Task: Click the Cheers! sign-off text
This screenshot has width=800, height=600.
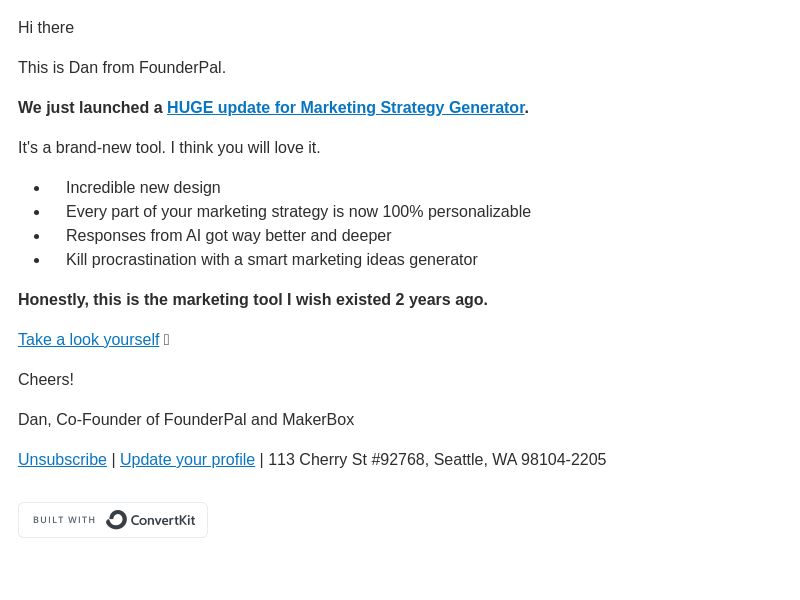Action: 46,380
